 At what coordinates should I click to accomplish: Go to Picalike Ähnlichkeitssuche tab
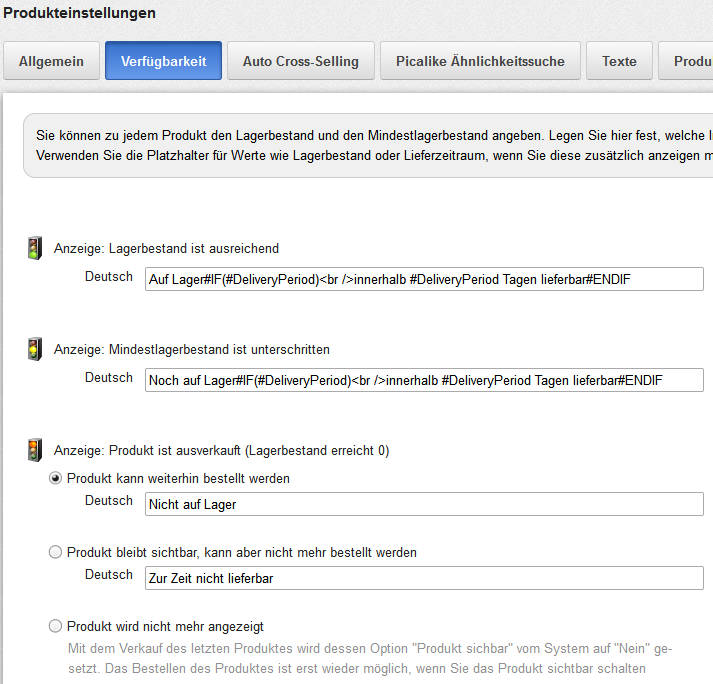coord(480,61)
